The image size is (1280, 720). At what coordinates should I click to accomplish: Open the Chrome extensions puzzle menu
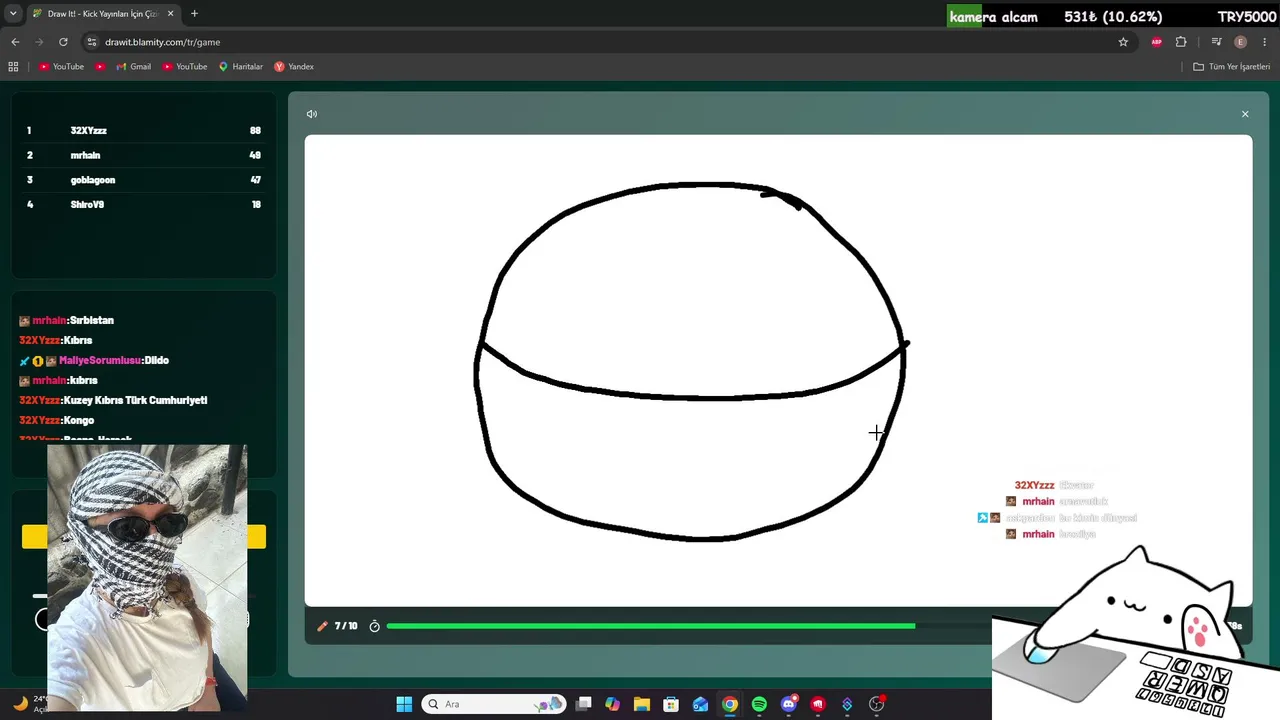tap(1181, 42)
